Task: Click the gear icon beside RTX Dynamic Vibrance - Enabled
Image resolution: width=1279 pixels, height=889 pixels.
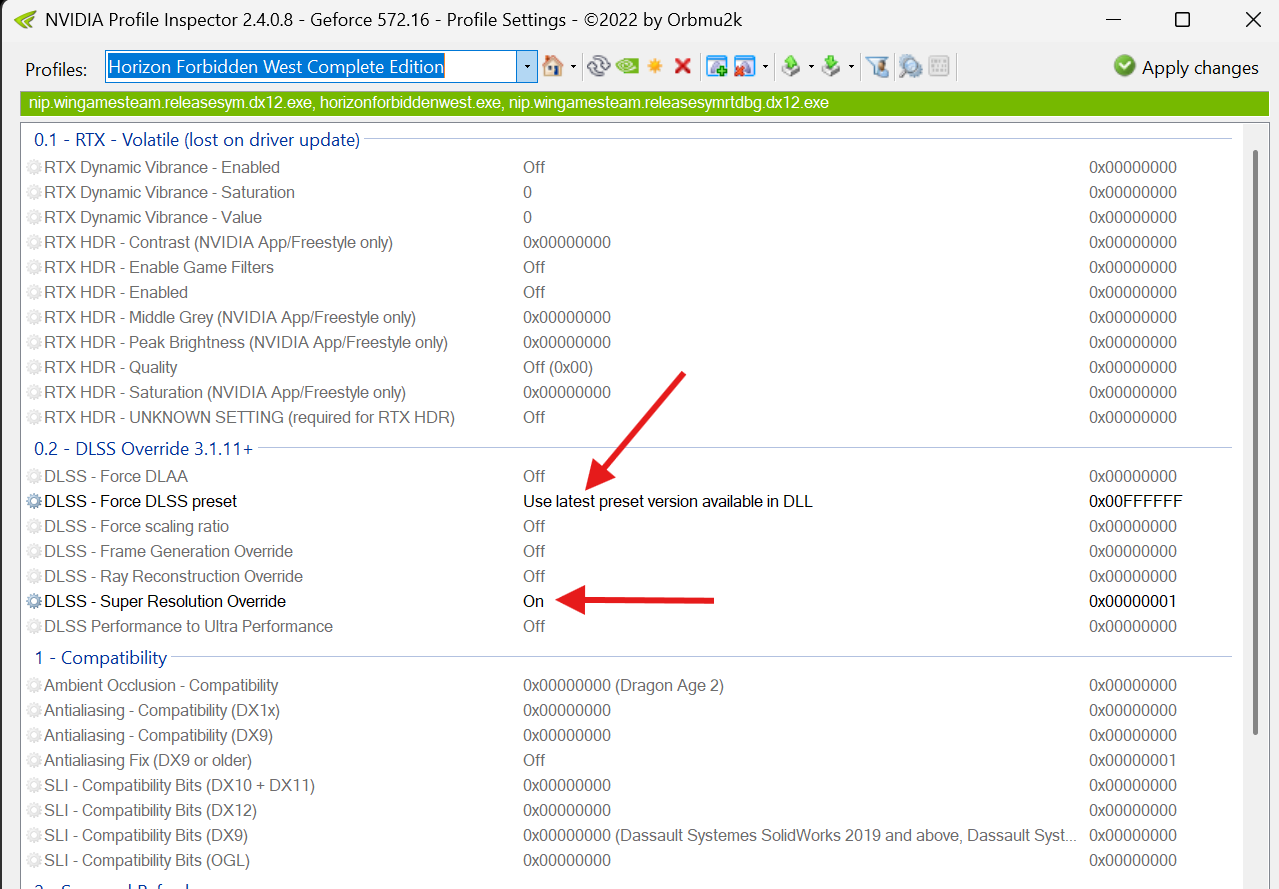Action: point(34,167)
